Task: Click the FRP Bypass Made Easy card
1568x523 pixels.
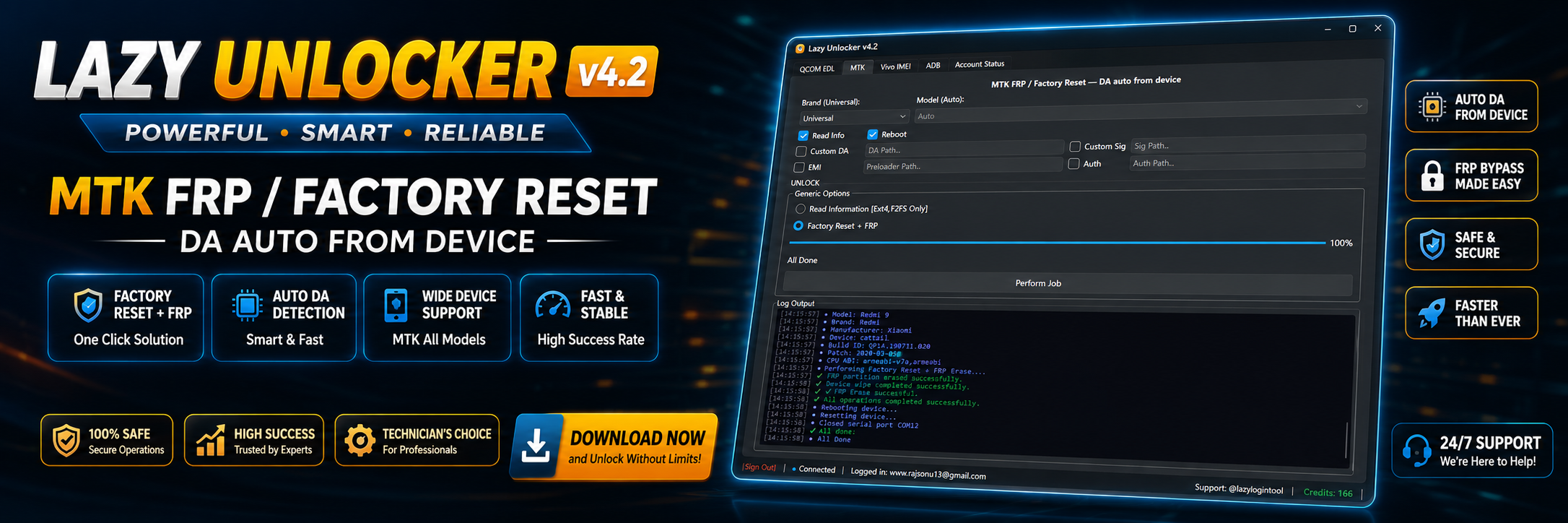Action: (1471, 176)
